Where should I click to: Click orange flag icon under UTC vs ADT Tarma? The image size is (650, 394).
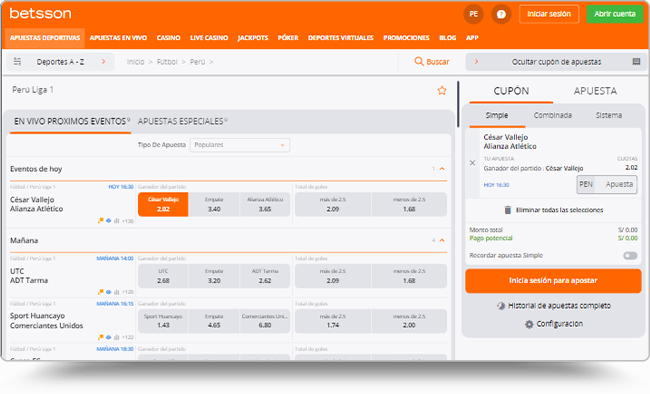(x=100, y=292)
